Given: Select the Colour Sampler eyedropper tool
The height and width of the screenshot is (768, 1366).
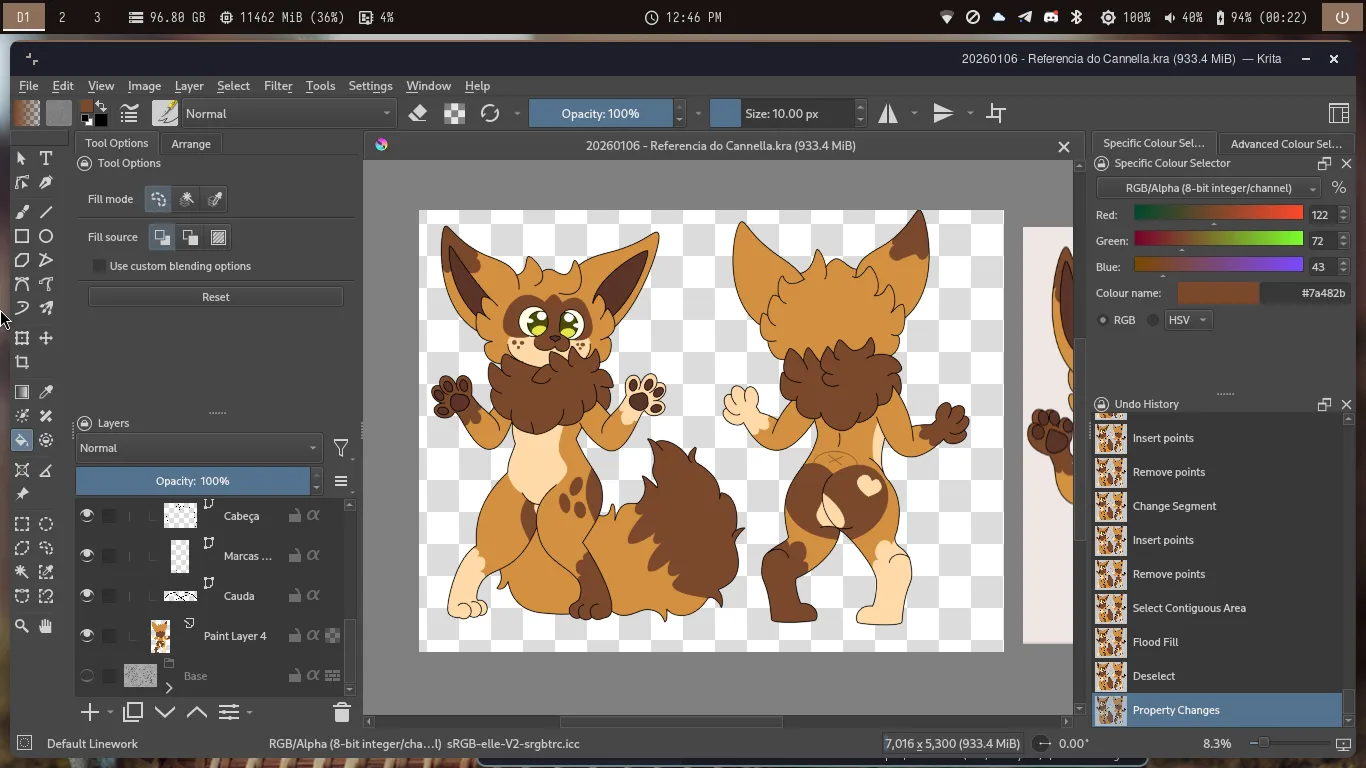Looking at the screenshot, I should (x=46, y=392).
